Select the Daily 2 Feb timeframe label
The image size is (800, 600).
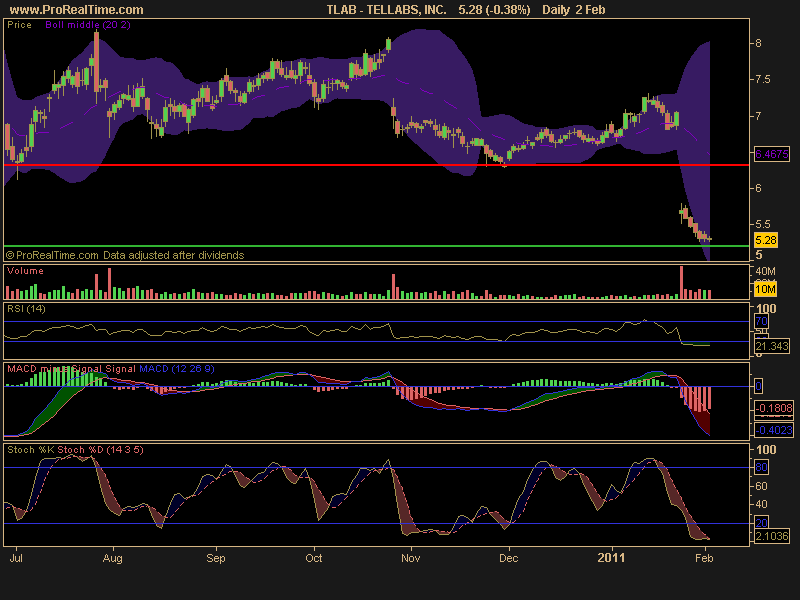tap(573, 10)
